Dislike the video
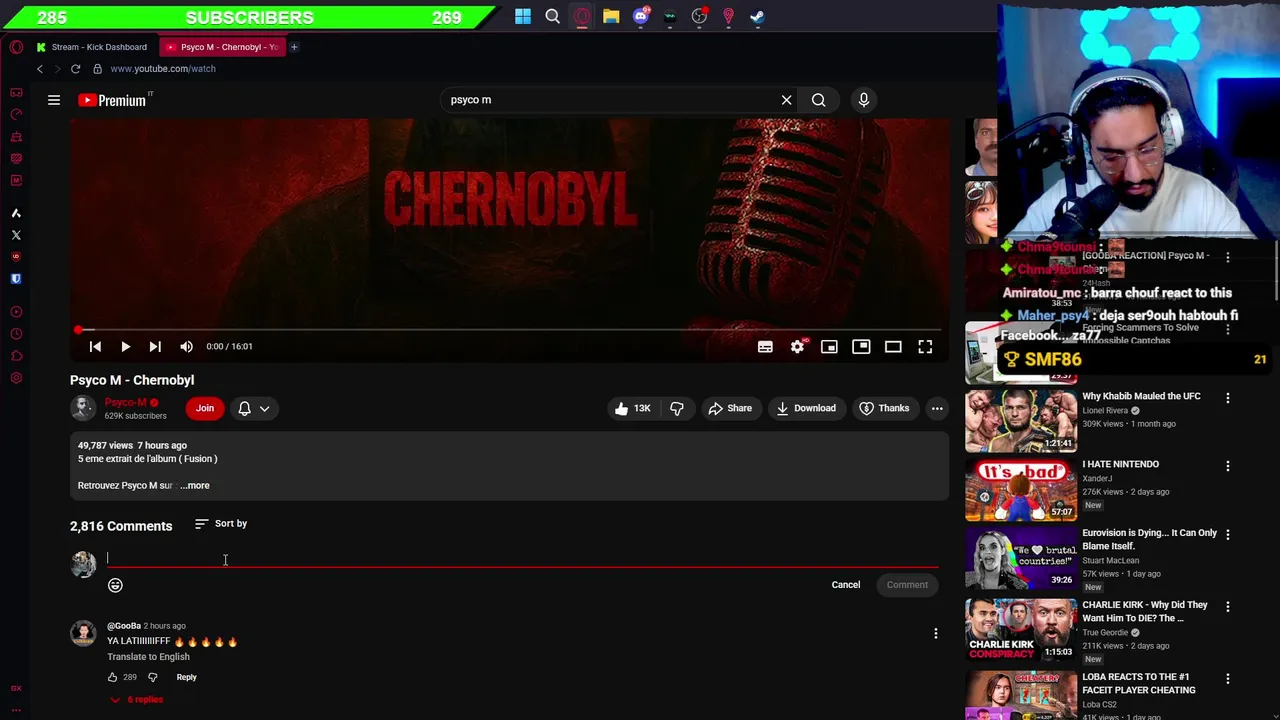The width and height of the screenshot is (1280, 720). (677, 408)
